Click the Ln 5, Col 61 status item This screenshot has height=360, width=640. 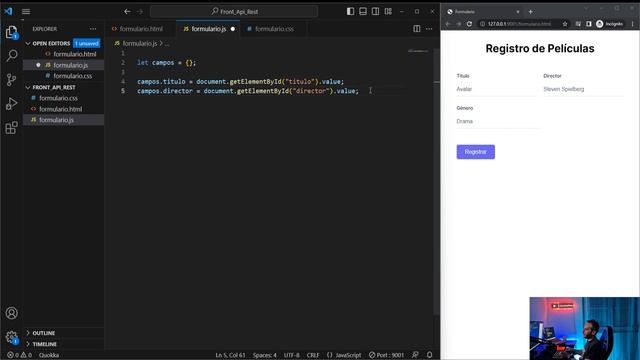point(230,355)
